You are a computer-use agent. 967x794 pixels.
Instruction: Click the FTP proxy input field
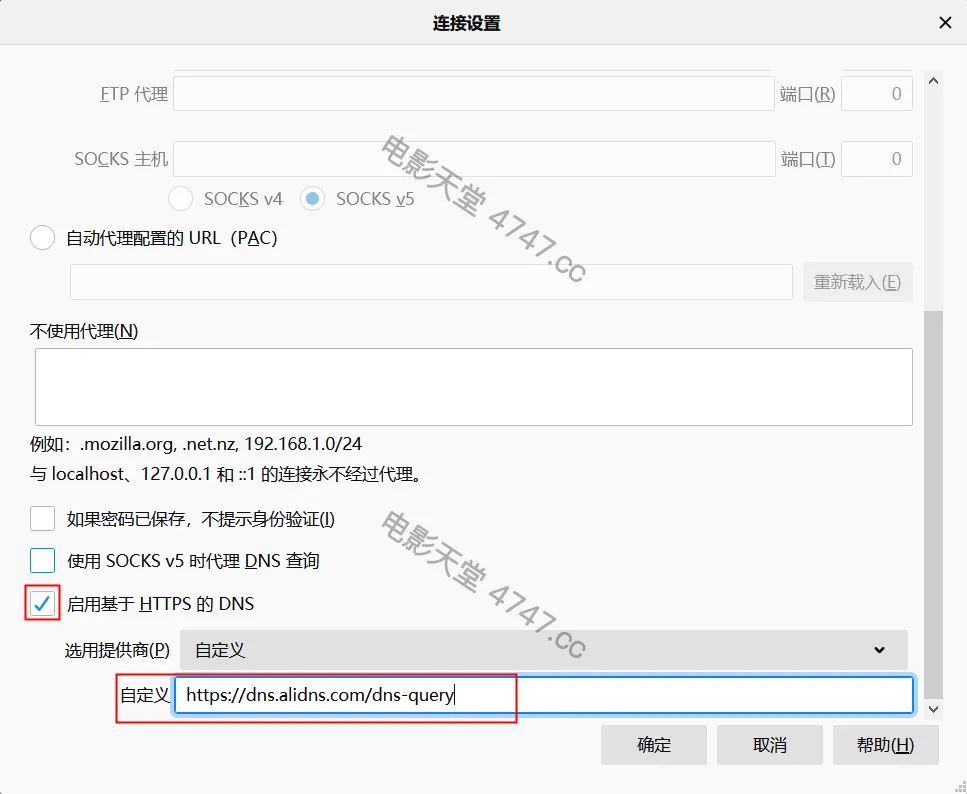(x=474, y=94)
